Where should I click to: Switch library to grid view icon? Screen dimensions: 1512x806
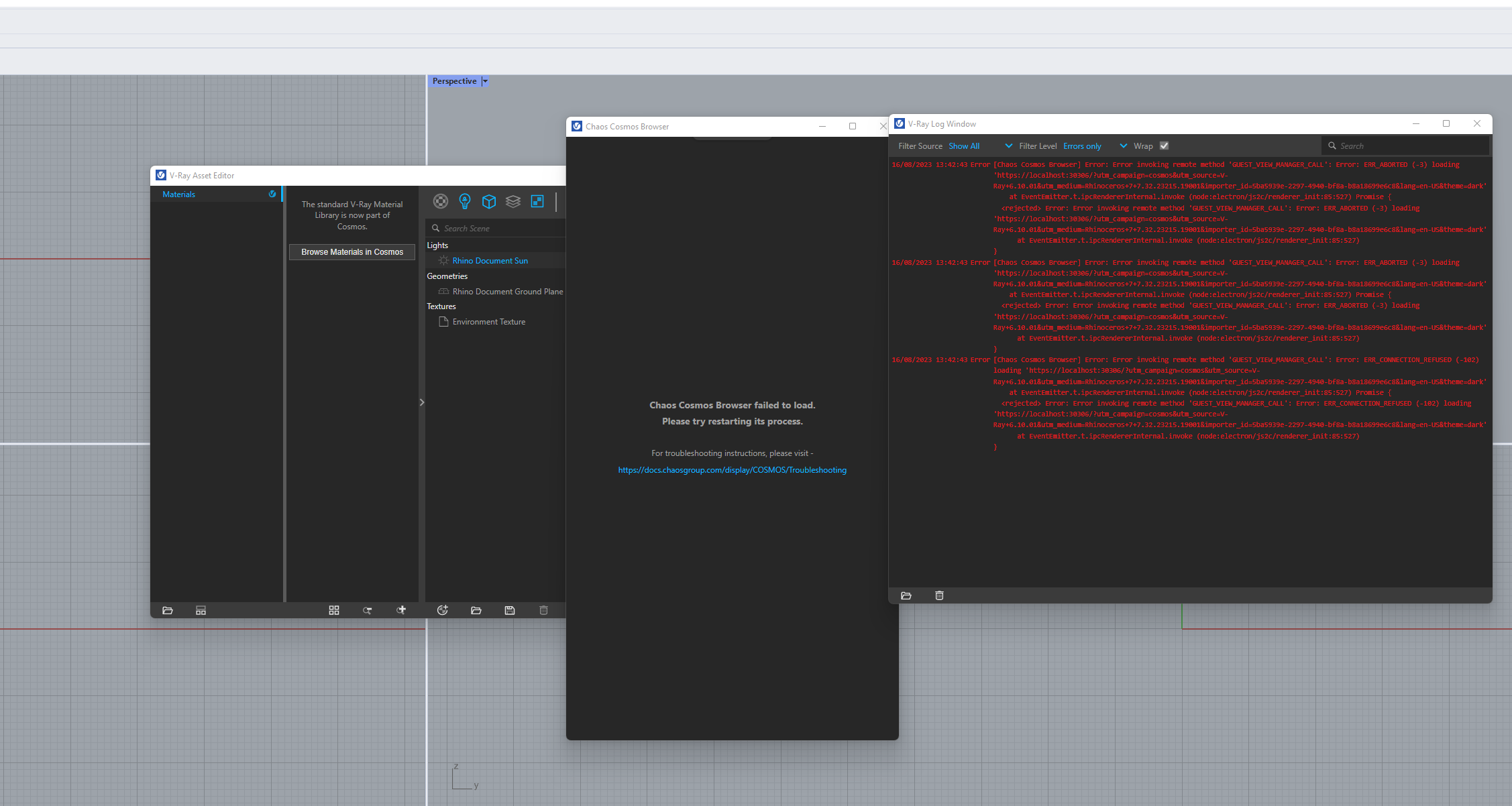(x=334, y=610)
